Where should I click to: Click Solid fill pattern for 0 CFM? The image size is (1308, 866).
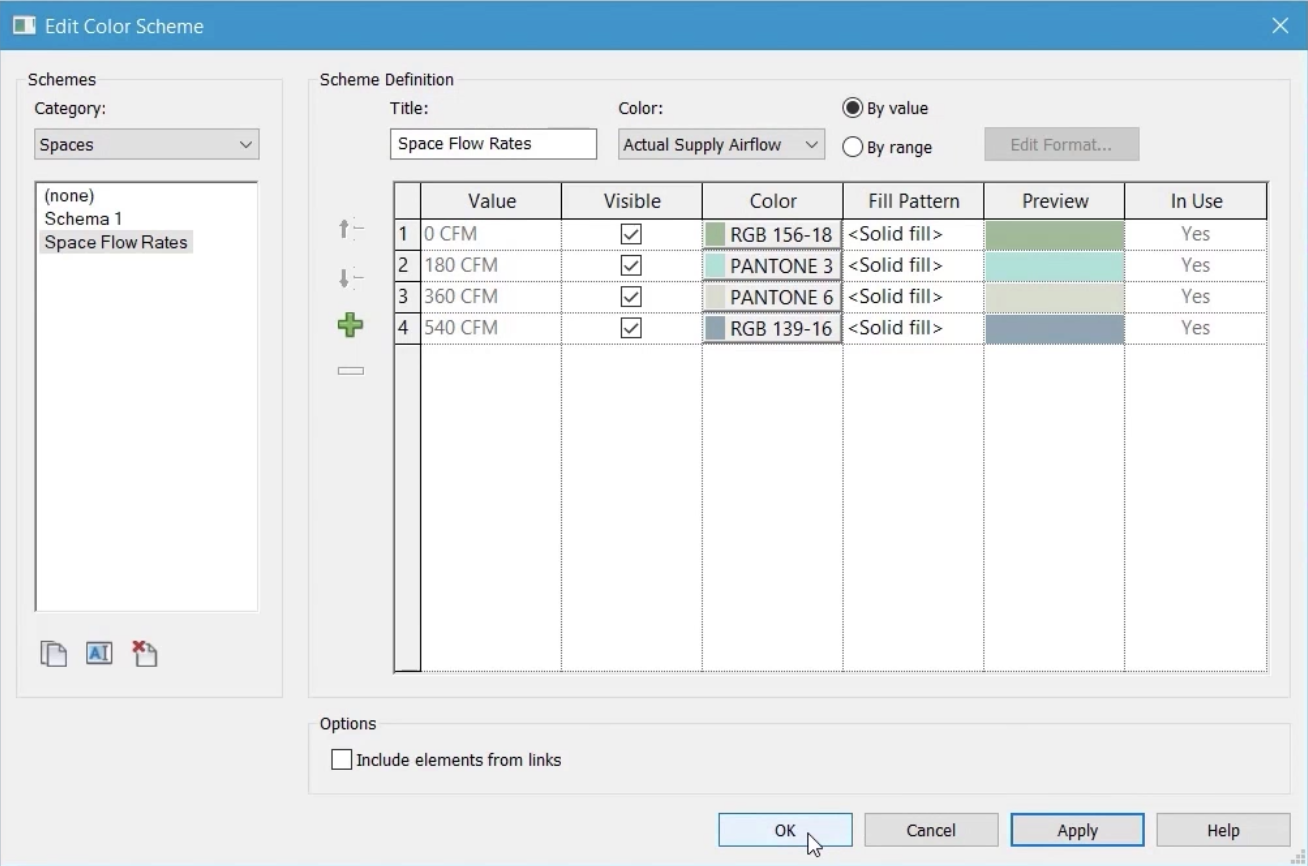click(x=913, y=234)
